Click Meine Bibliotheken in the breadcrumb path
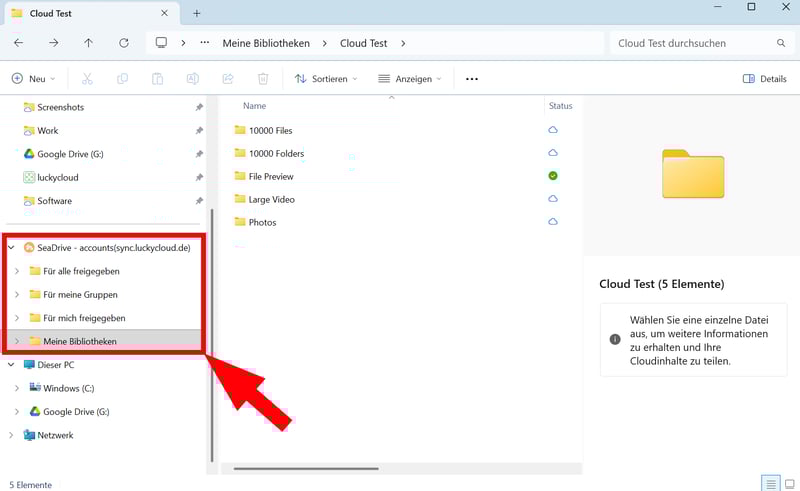 [x=265, y=43]
